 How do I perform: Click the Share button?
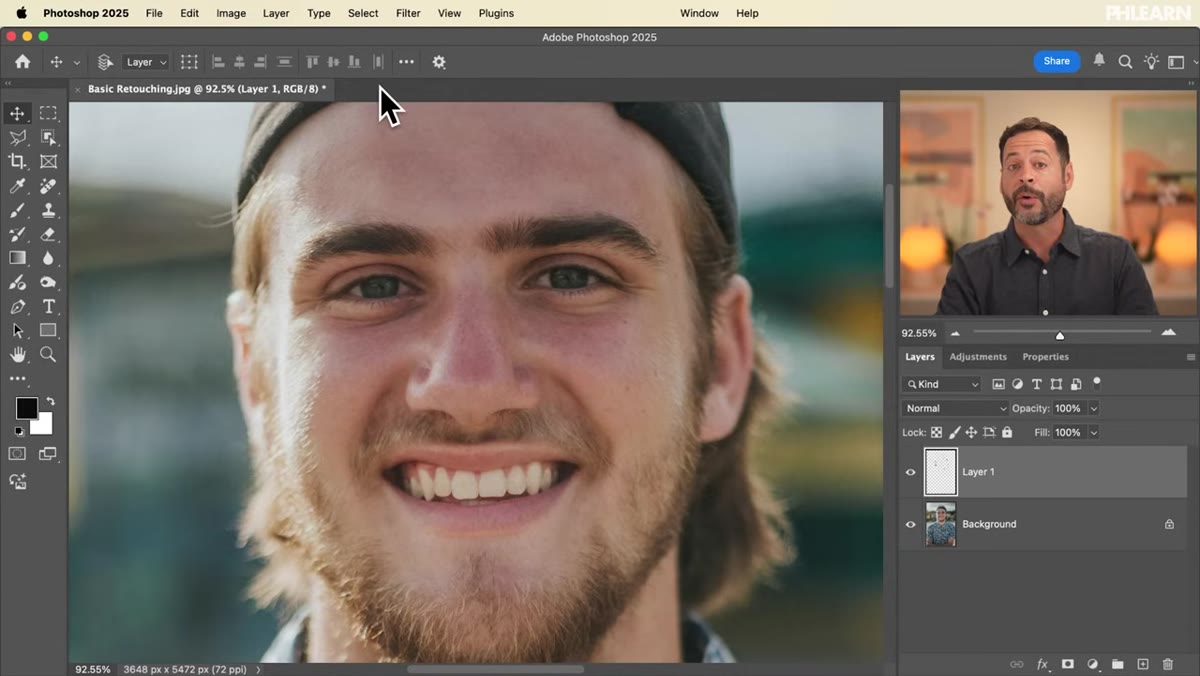1057,61
